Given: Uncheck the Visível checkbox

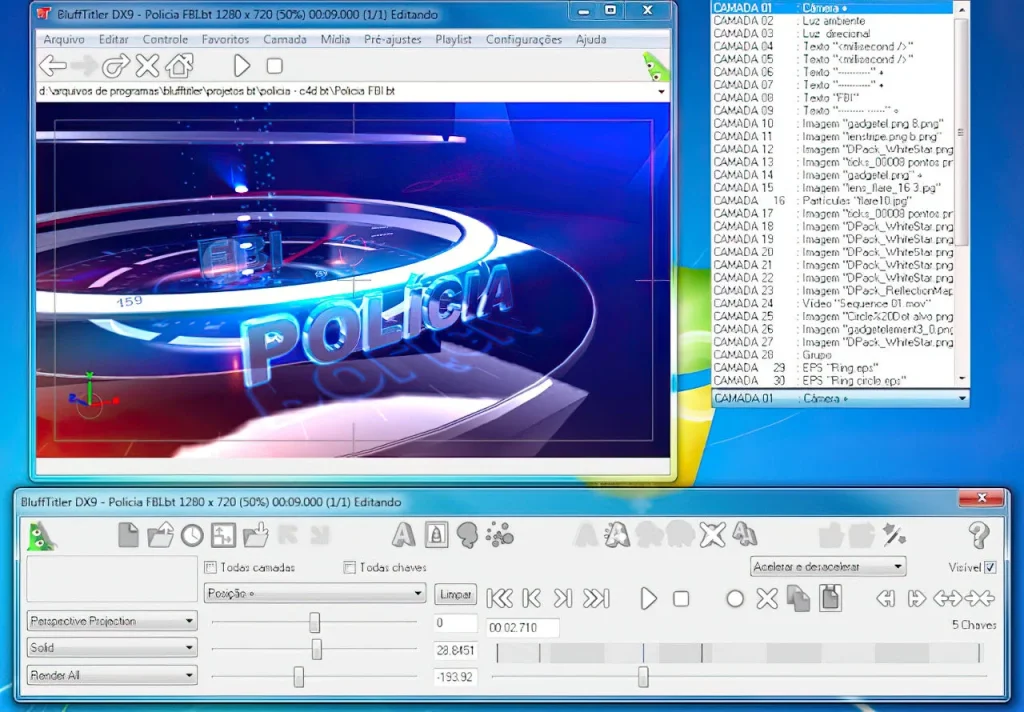Looking at the screenshot, I should [x=990, y=568].
